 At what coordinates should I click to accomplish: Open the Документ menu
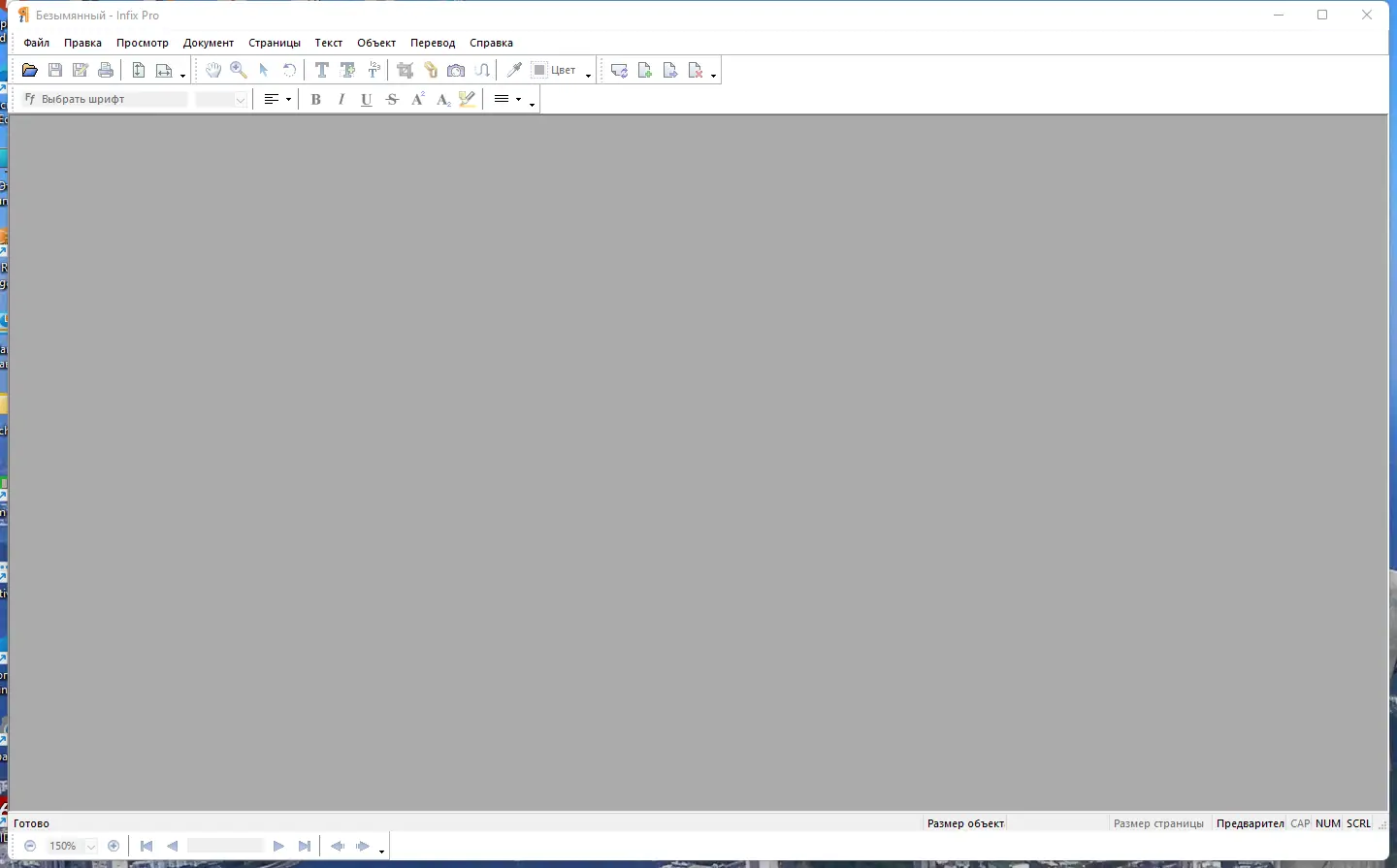pos(209,43)
